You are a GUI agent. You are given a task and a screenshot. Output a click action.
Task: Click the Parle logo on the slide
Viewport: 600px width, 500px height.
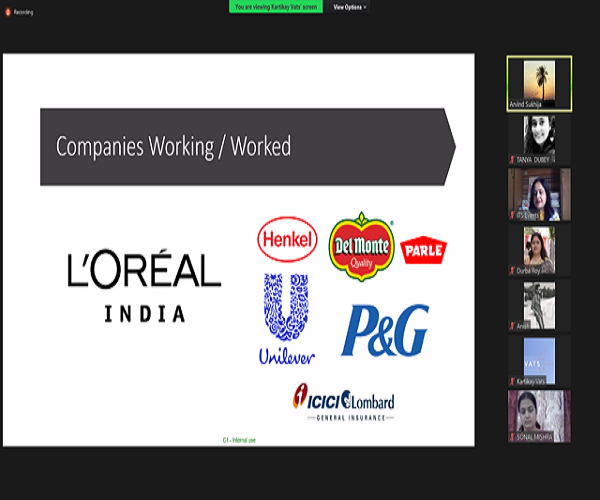424,250
